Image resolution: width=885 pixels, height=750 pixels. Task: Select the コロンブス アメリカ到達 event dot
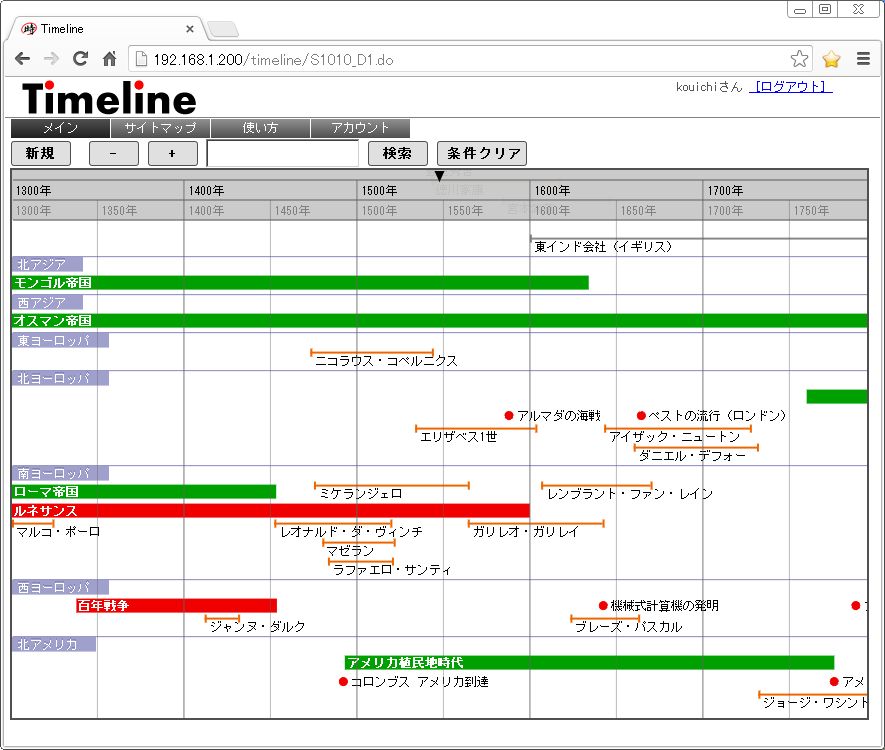coord(343,681)
